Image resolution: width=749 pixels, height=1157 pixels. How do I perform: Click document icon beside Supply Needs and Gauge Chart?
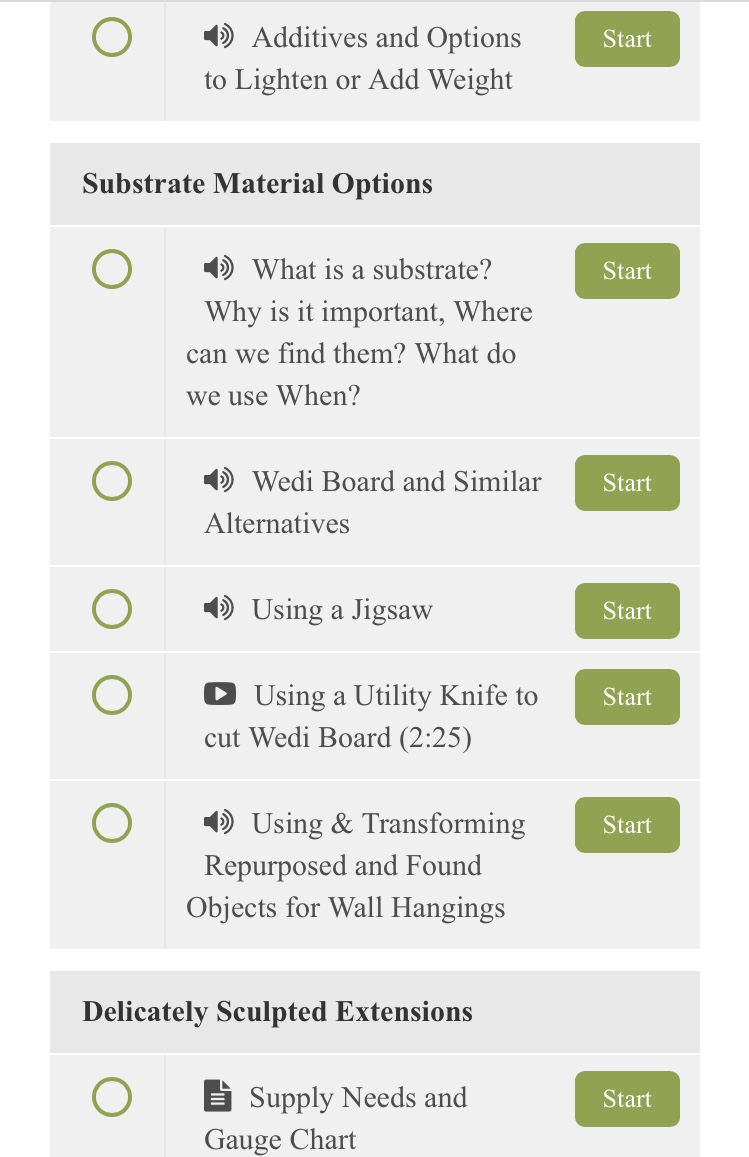(218, 1096)
